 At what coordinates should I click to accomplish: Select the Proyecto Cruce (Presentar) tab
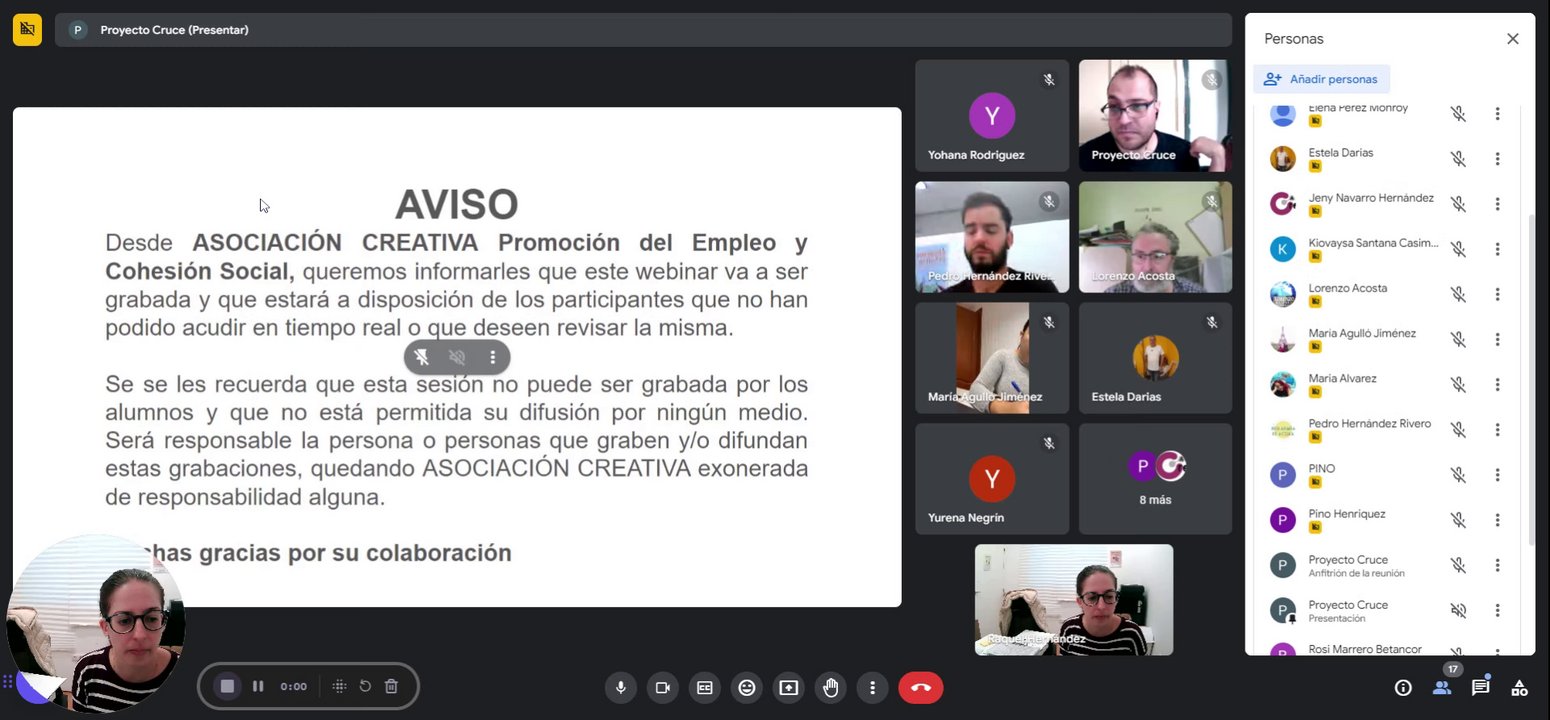645,30
